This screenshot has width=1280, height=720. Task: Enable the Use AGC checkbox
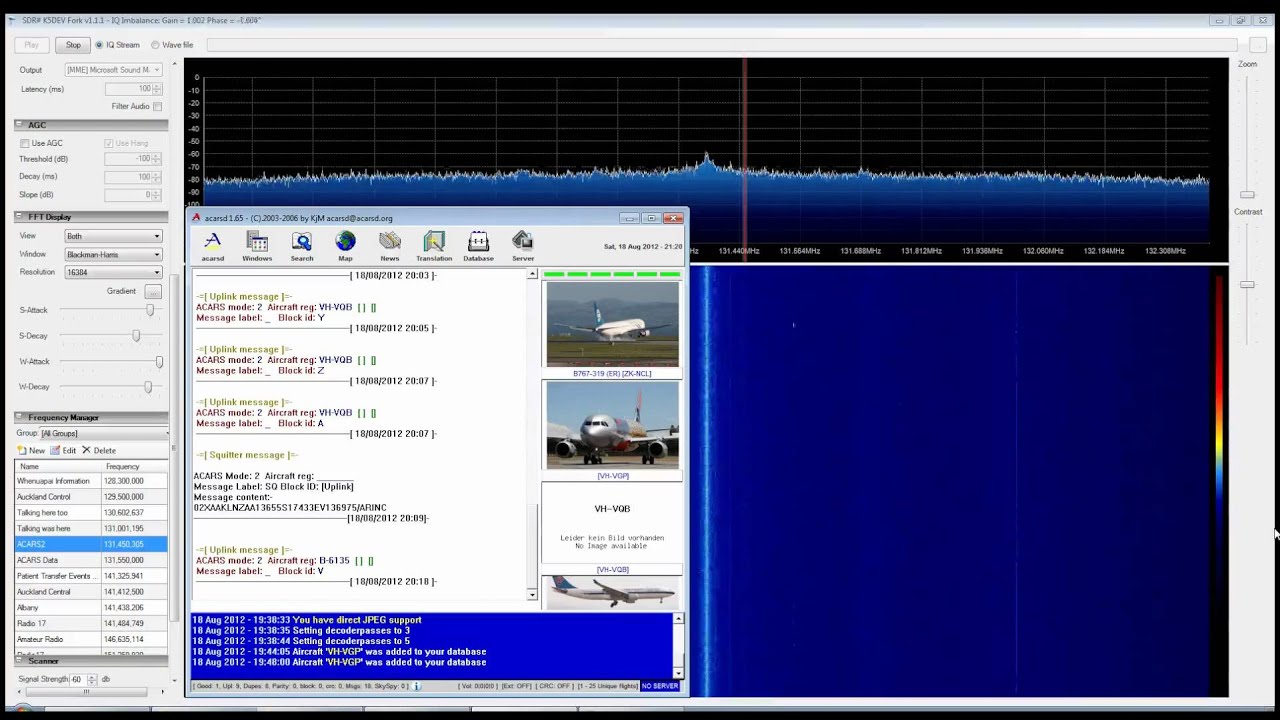click(25, 143)
